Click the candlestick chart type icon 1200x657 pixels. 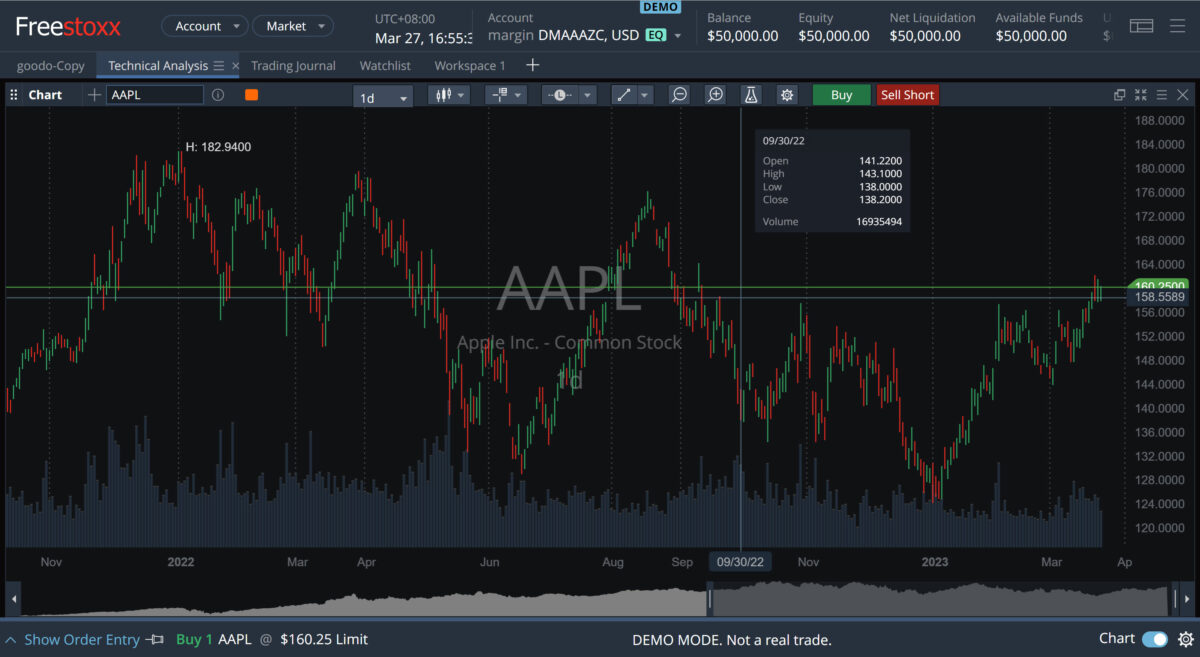(x=442, y=95)
